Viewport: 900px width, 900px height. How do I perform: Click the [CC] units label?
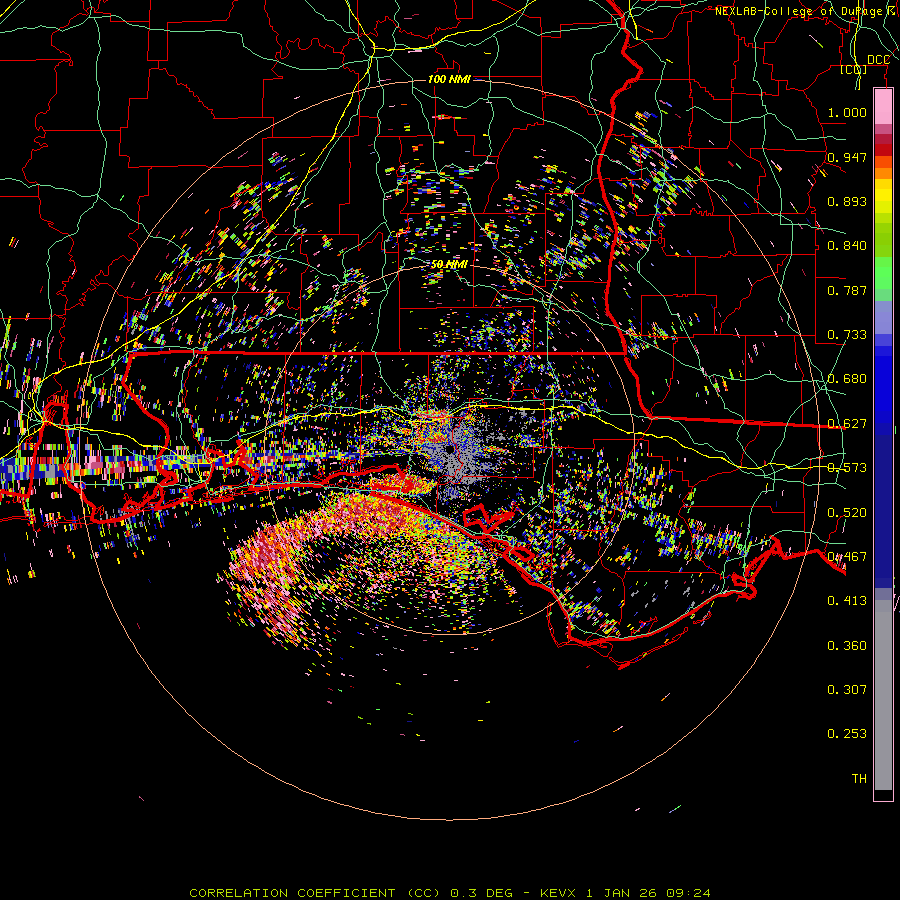pos(853,69)
